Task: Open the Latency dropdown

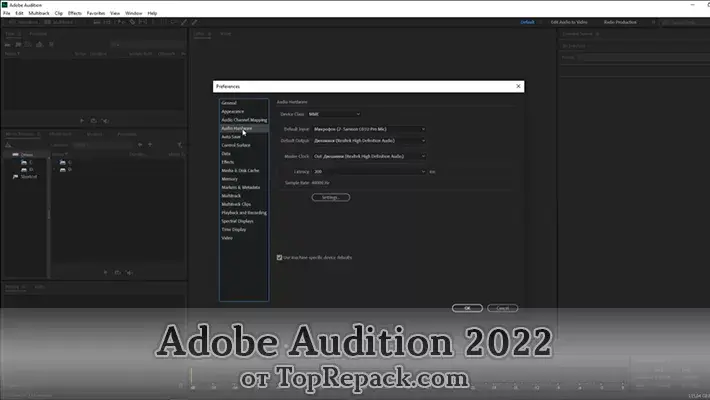Action: (369, 172)
